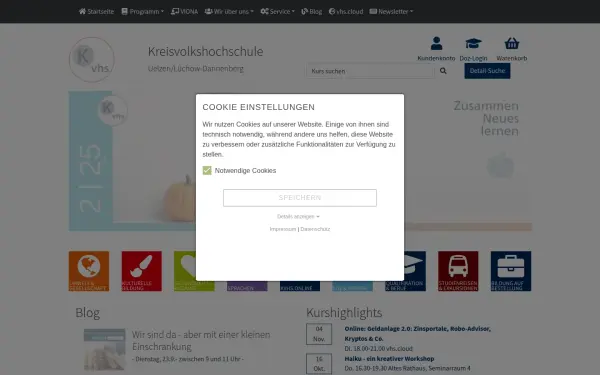600x375 pixels.
Task: Open the Datenschutz link
Action: click(315, 229)
